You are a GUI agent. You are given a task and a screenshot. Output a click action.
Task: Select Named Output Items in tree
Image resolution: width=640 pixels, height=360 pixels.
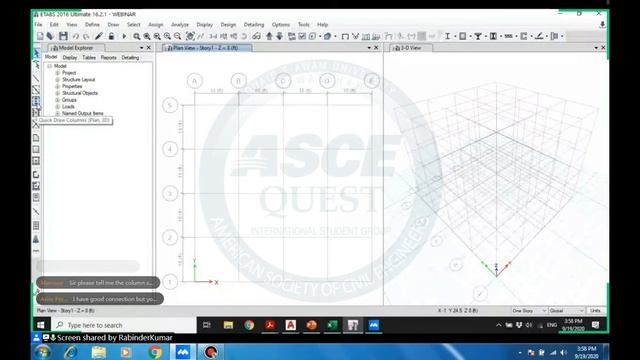click(x=82, y=113)
